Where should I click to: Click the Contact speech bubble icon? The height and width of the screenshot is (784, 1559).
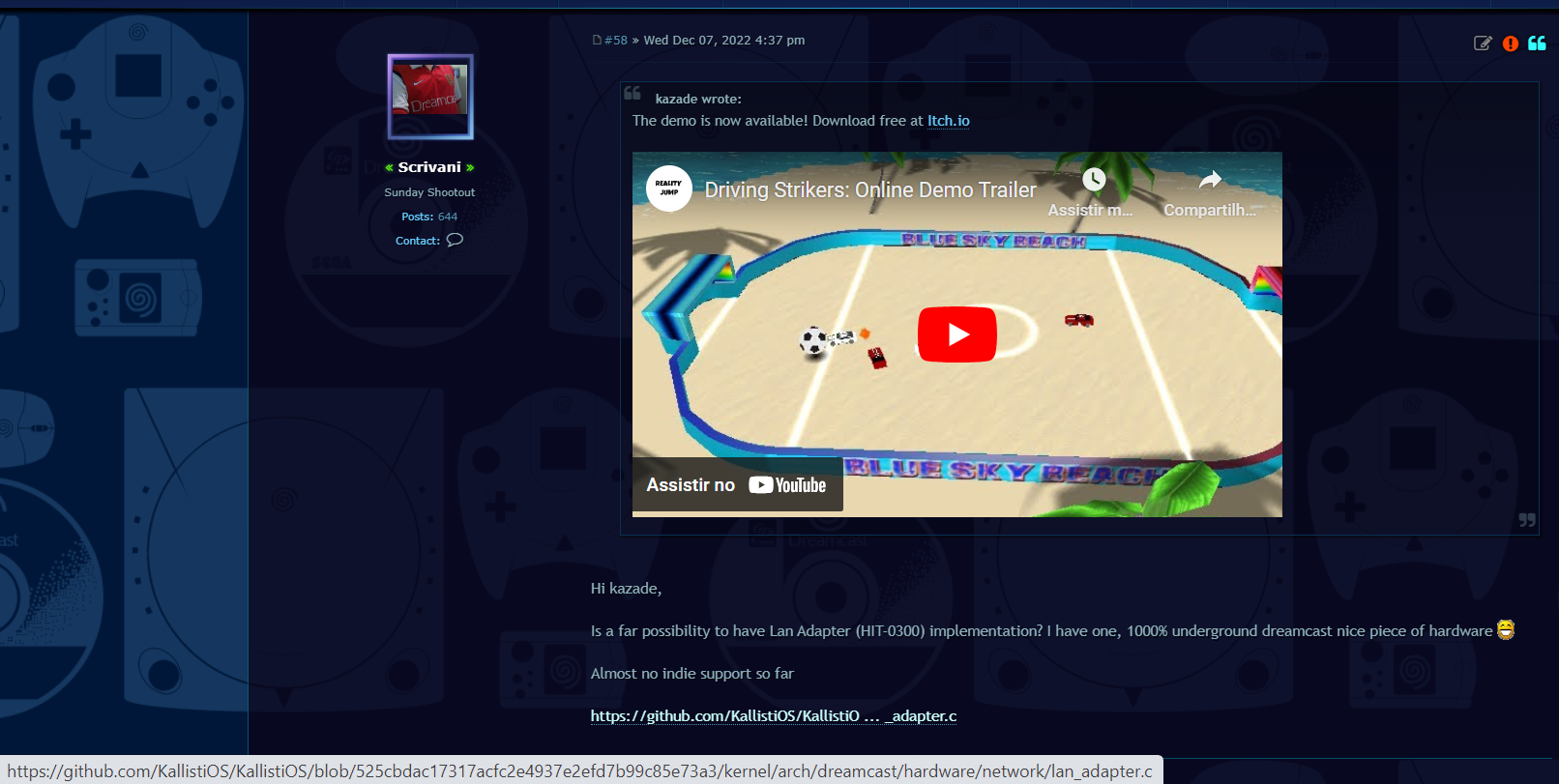point(455,240)
